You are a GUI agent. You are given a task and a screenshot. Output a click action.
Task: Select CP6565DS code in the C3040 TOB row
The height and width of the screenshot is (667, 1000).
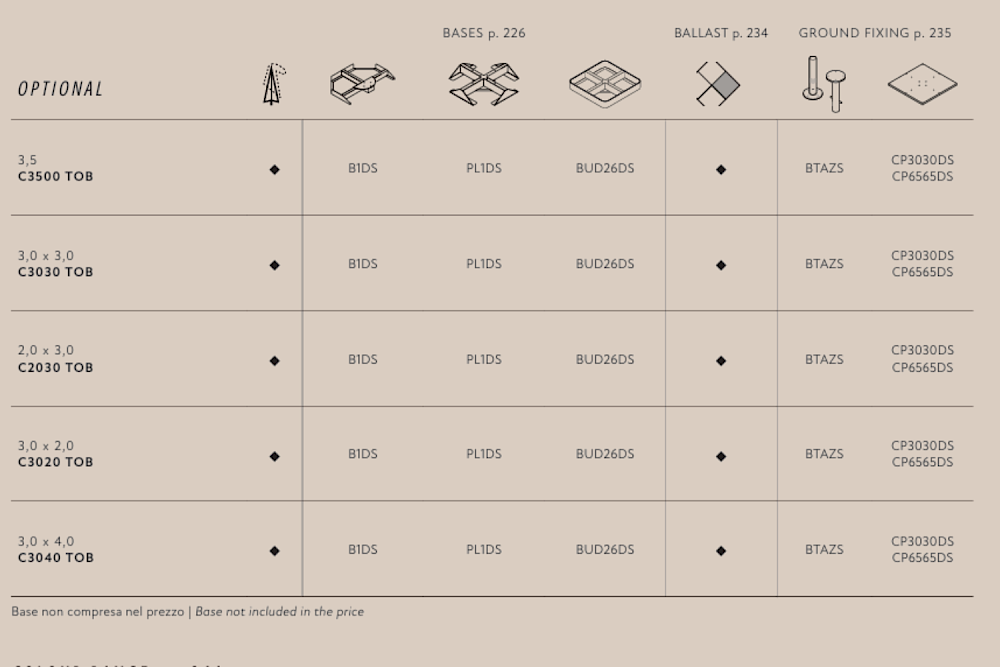[x=922, y=558]
